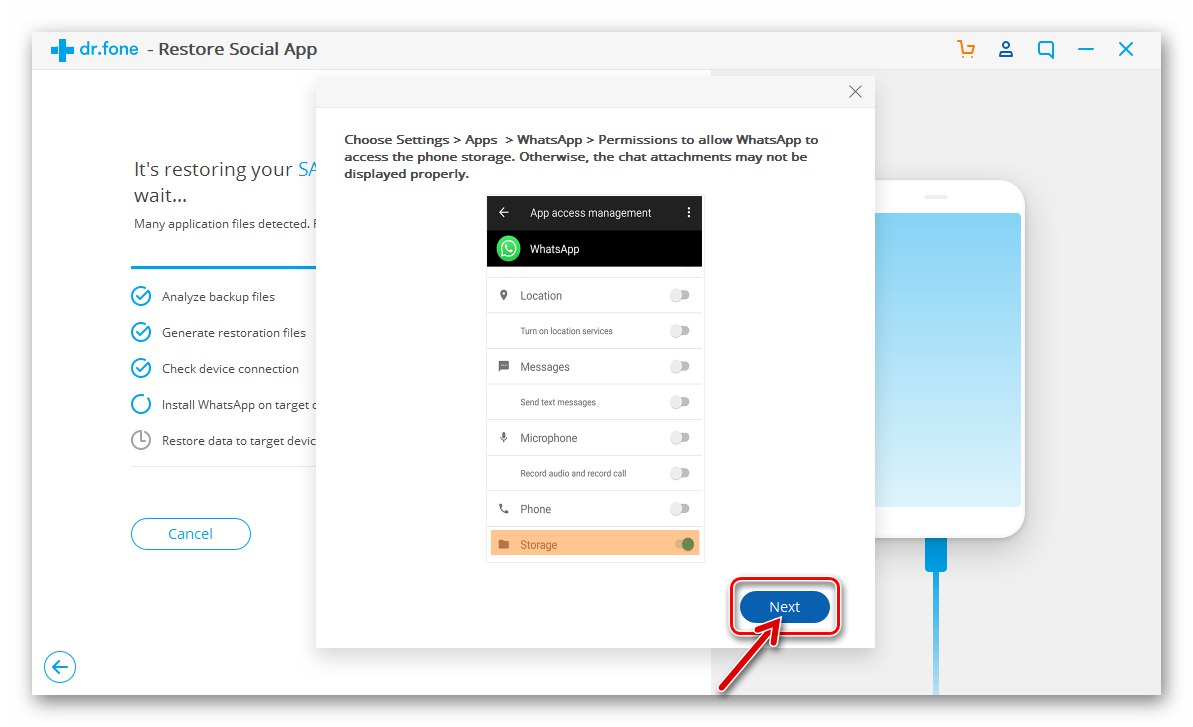The image size is (1193, 727).
Task: Click the back navigation arrow bottom left
Action: (60, 667)
